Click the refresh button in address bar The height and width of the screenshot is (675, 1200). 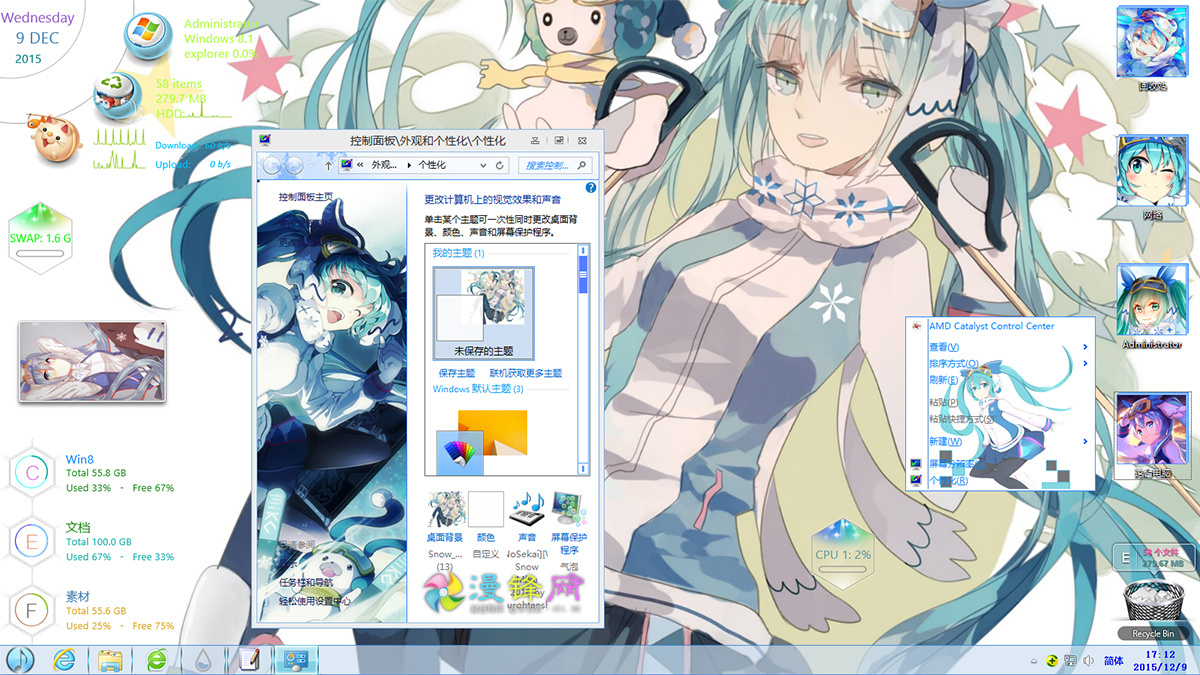click(500, 165)
